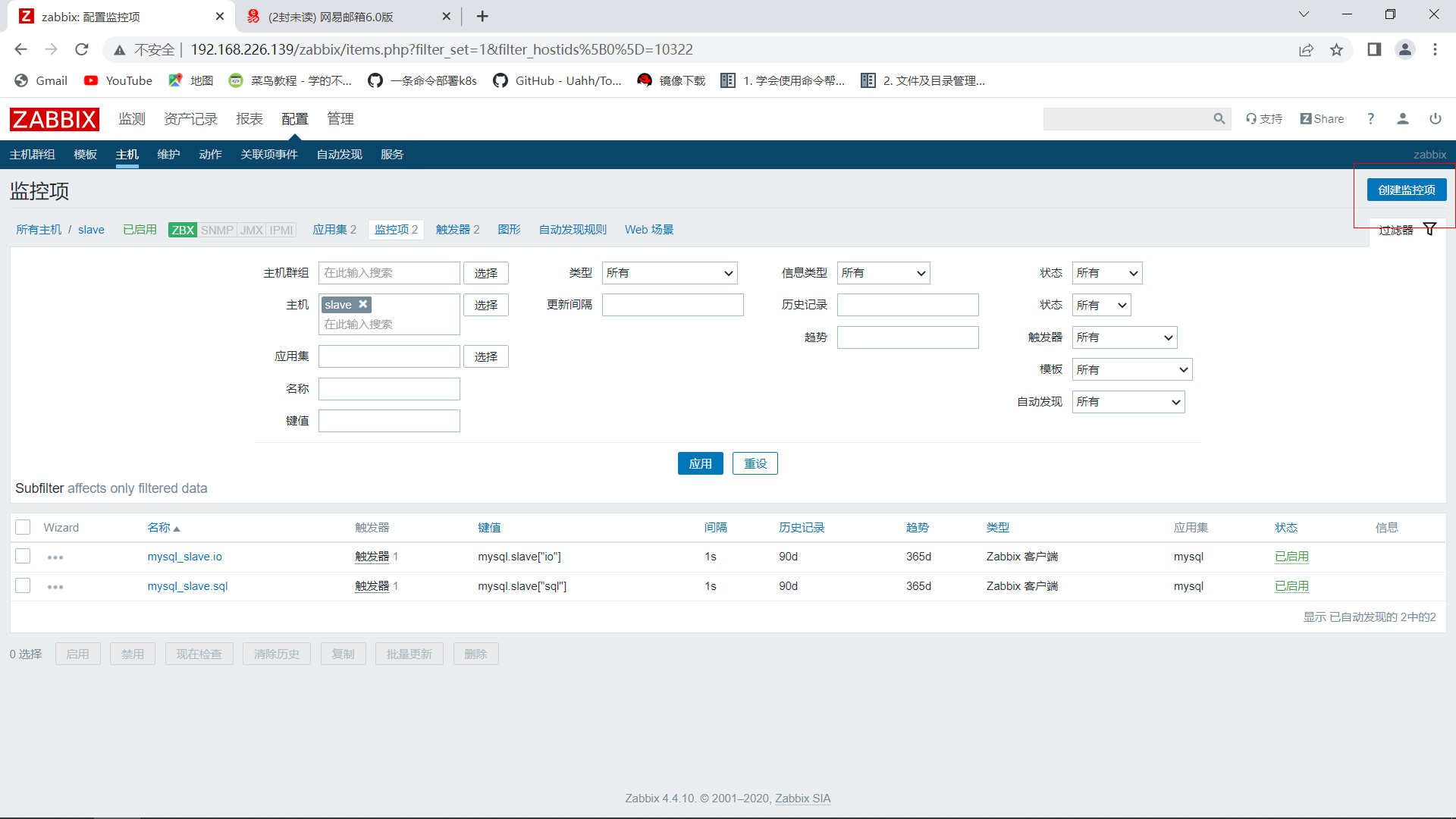The height and width of the screenshot is (819, 1456).
Task: Click the logout power icon
Action: click(x=1435, y=119)
